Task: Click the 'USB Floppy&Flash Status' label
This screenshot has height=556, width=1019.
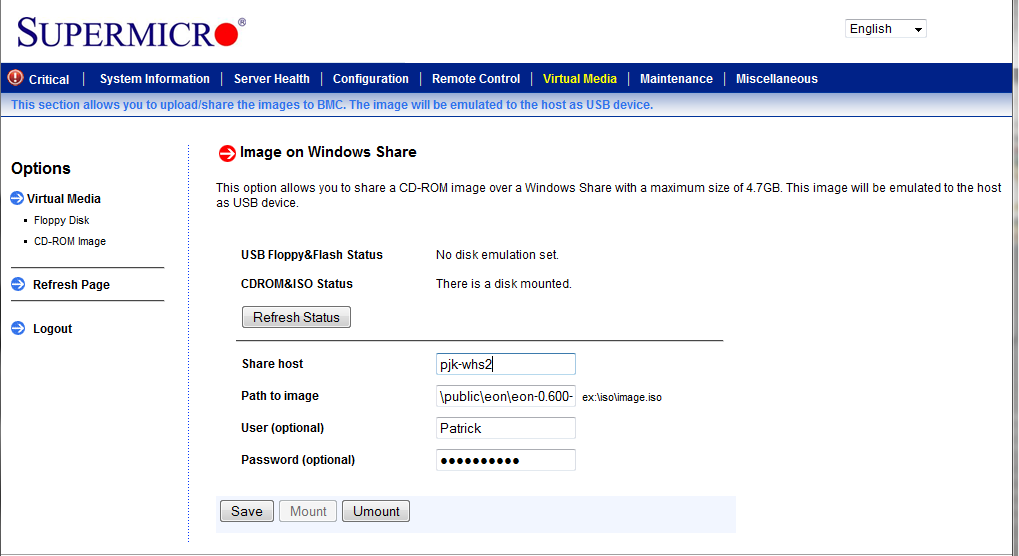Action: click(312, 255)
